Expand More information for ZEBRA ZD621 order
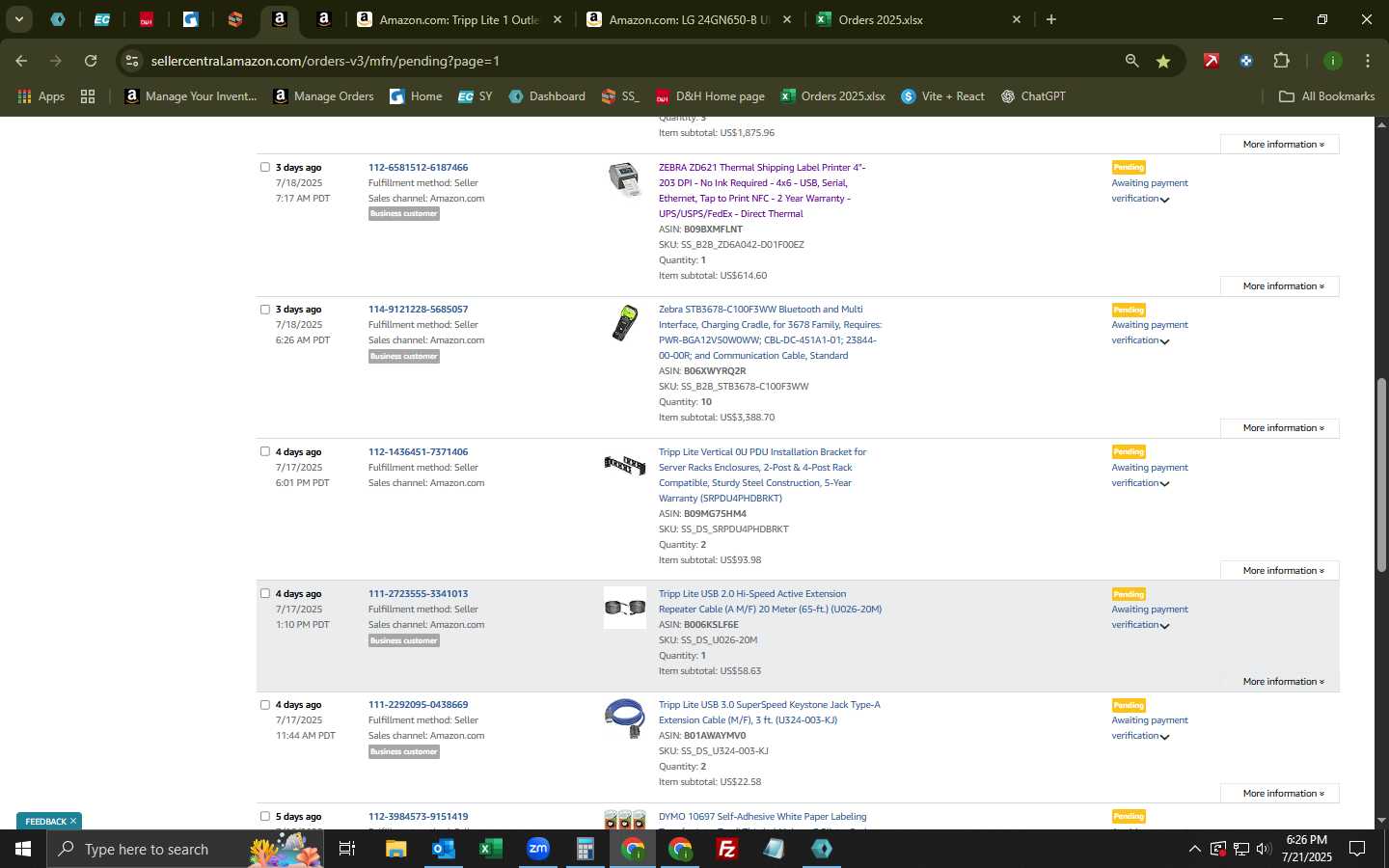The height and width of the screenshot is (868, 1389). (1280, 286)
